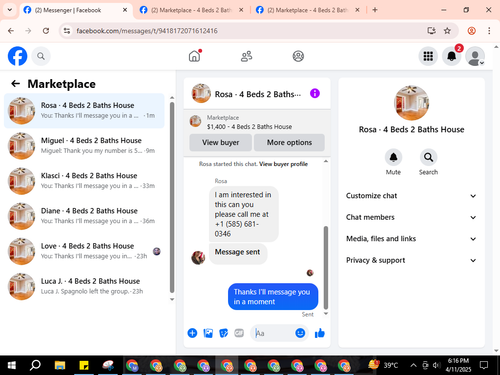
Task: Click View buyer button
Action: coord(220,142)
